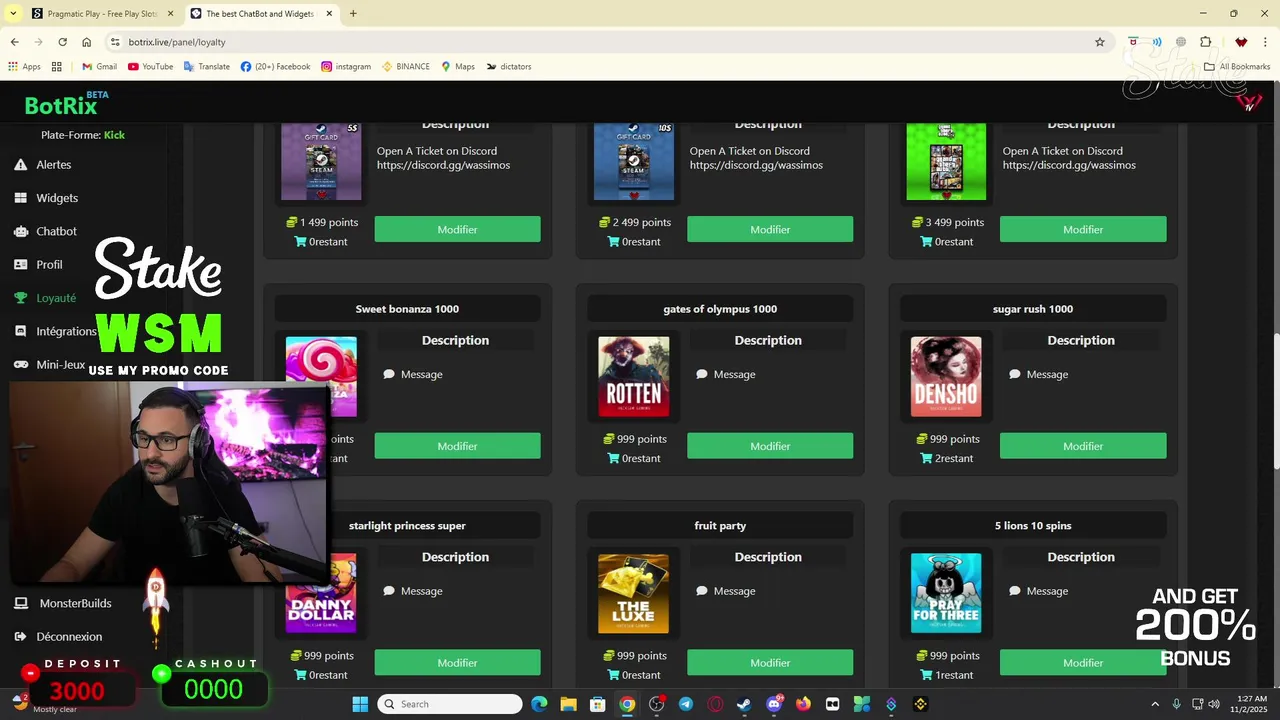Open Binance app in the taskbar

(921, 704)
